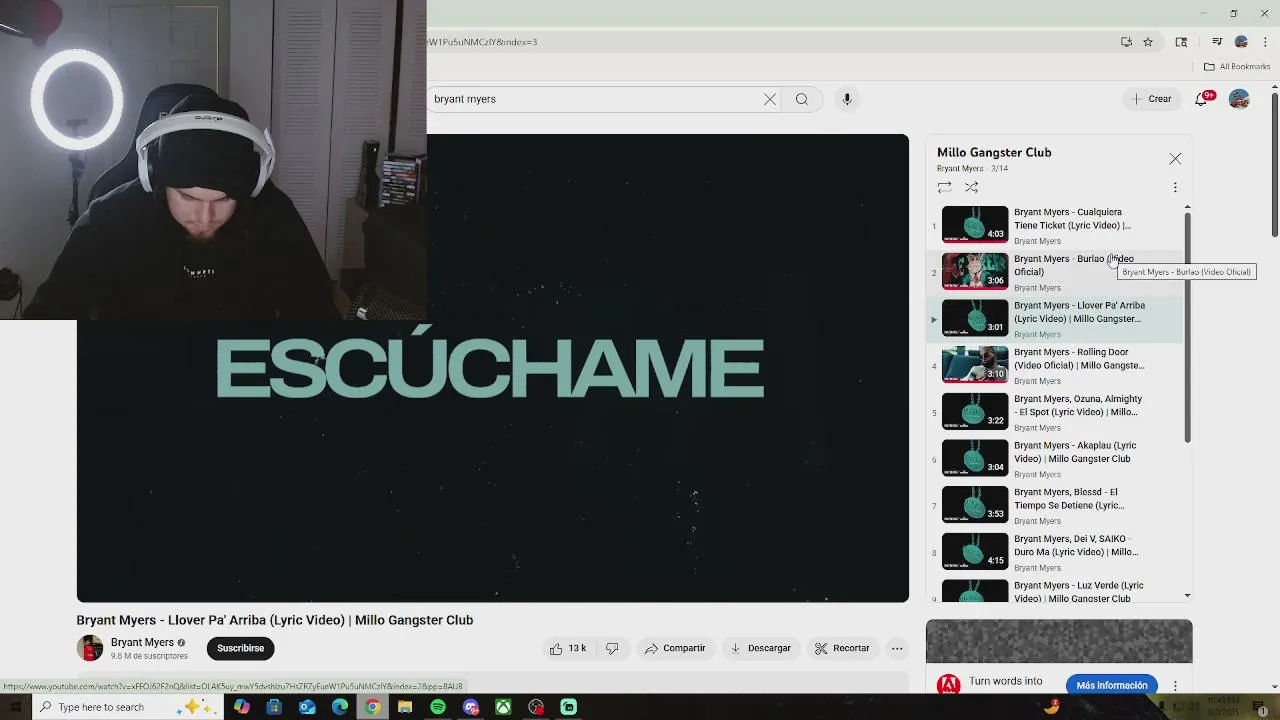Open Chrome taskbar icon
The height and width of the screenshot is (720, 1280).
pyautogui.click(x=372, y=707)
